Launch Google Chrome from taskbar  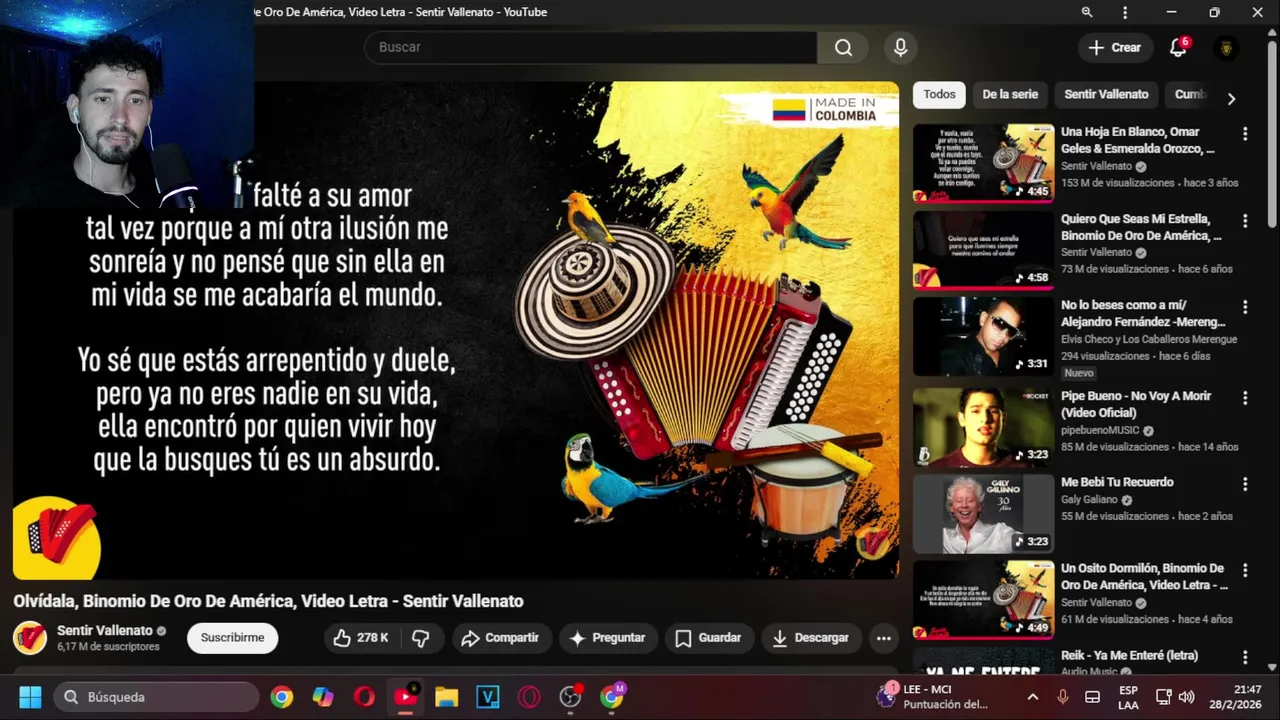[x=282, y=697]
